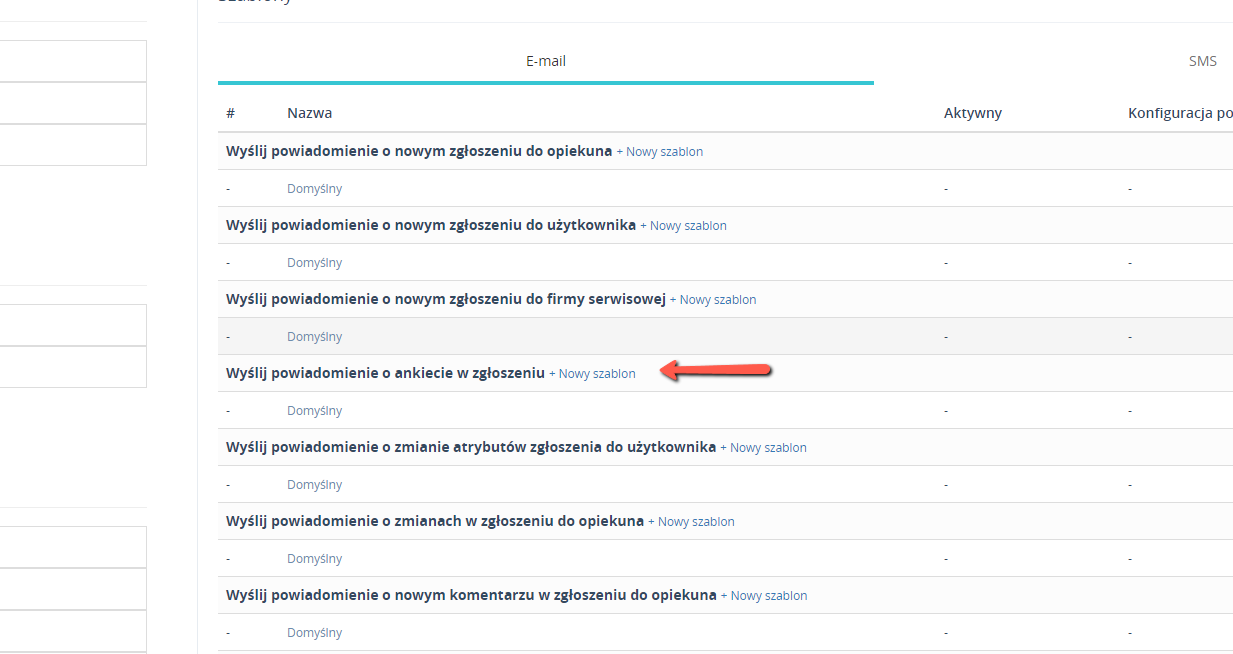
Task: Add new template for 'nowym zgłoszeniu do opiekuna'
Action: click(660, 152)
